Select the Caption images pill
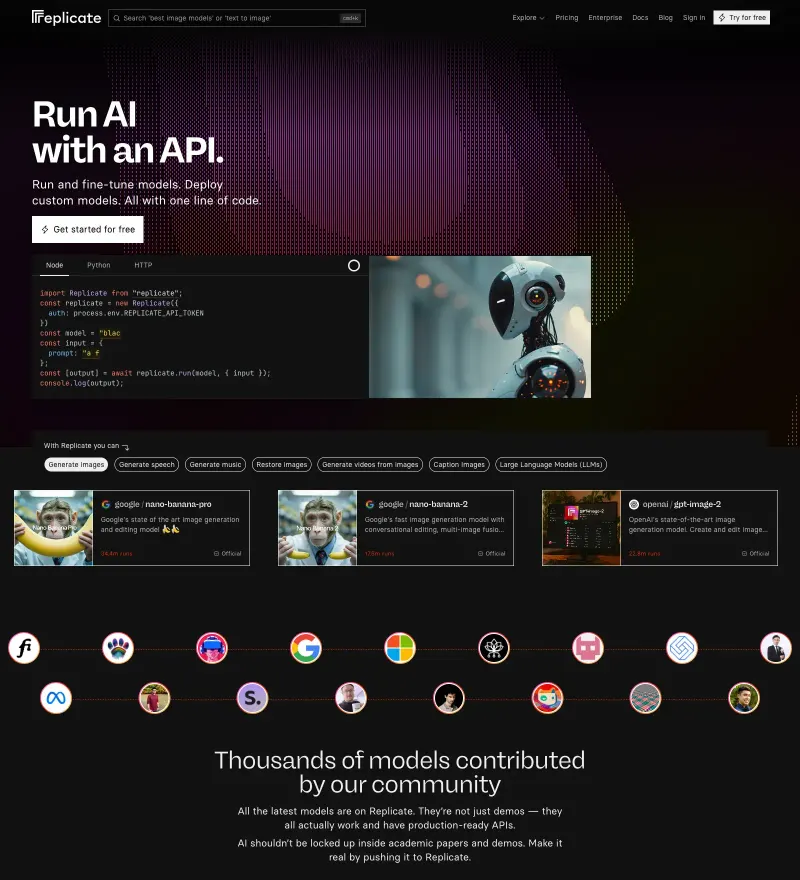 click(459, 465)
